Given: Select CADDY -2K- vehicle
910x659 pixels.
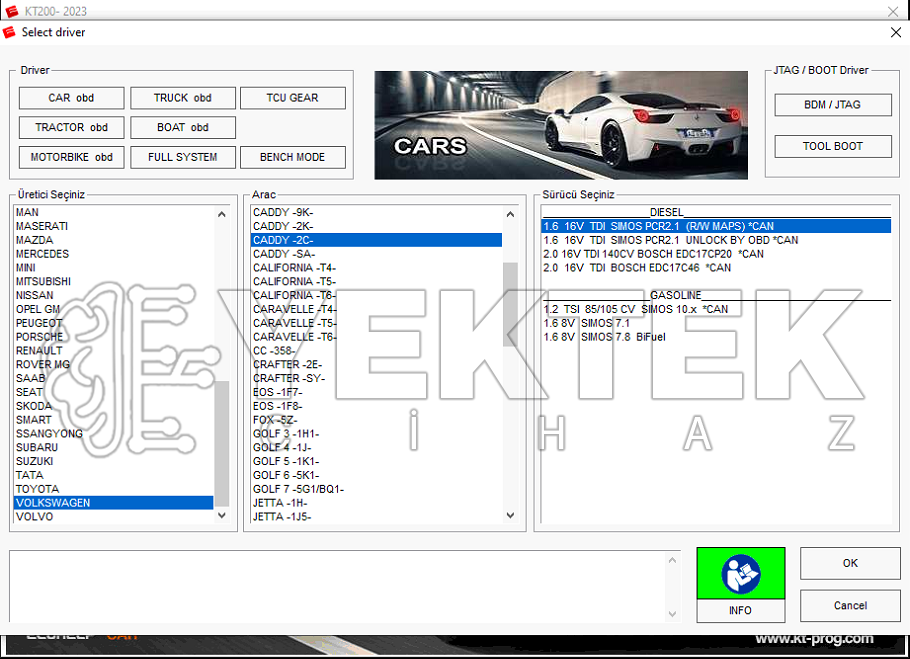Looking at the screenshot, I should (x=376, y=226).
